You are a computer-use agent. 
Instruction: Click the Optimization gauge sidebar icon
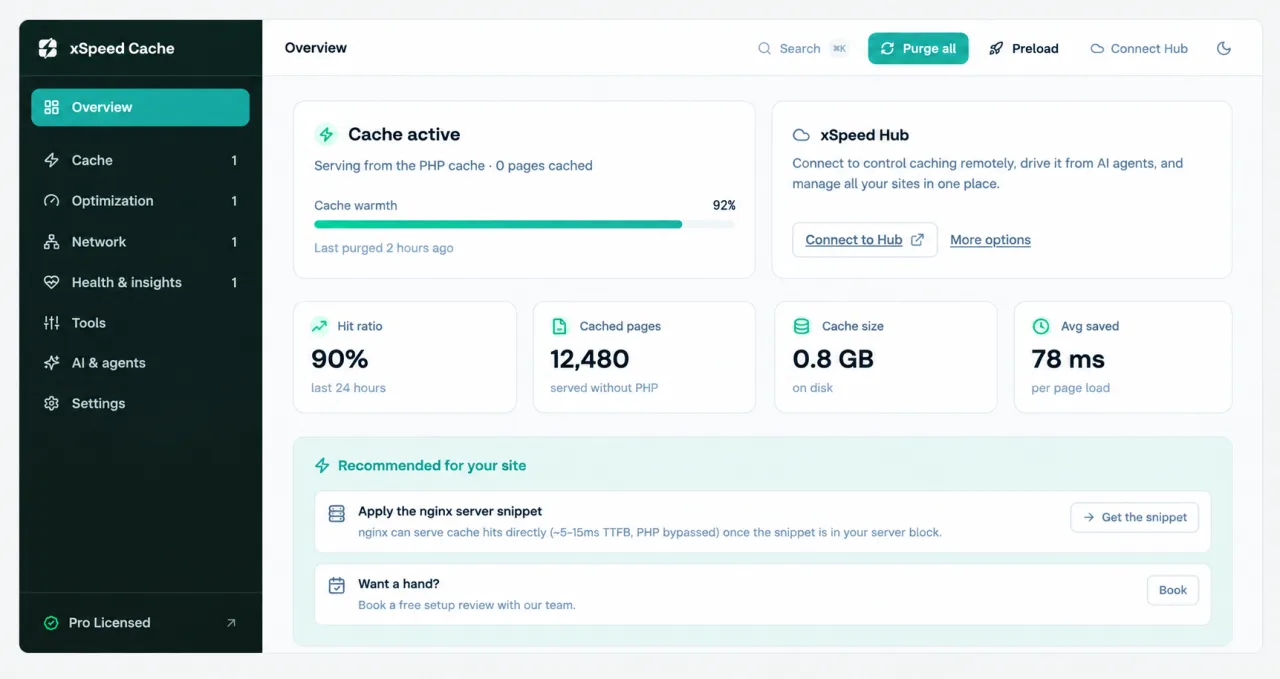click(52, 201)
